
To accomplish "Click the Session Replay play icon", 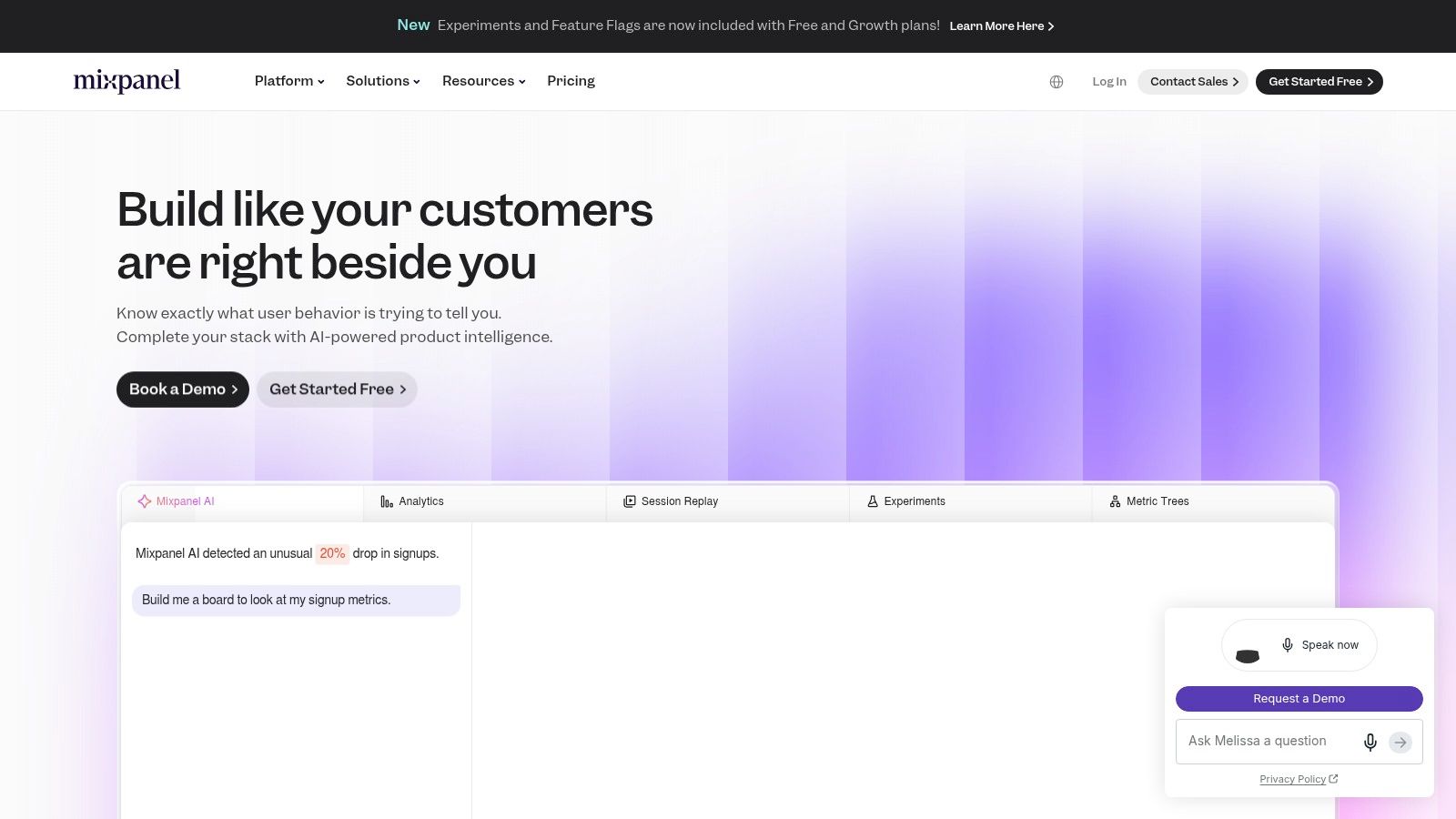I will click(630, 501).
